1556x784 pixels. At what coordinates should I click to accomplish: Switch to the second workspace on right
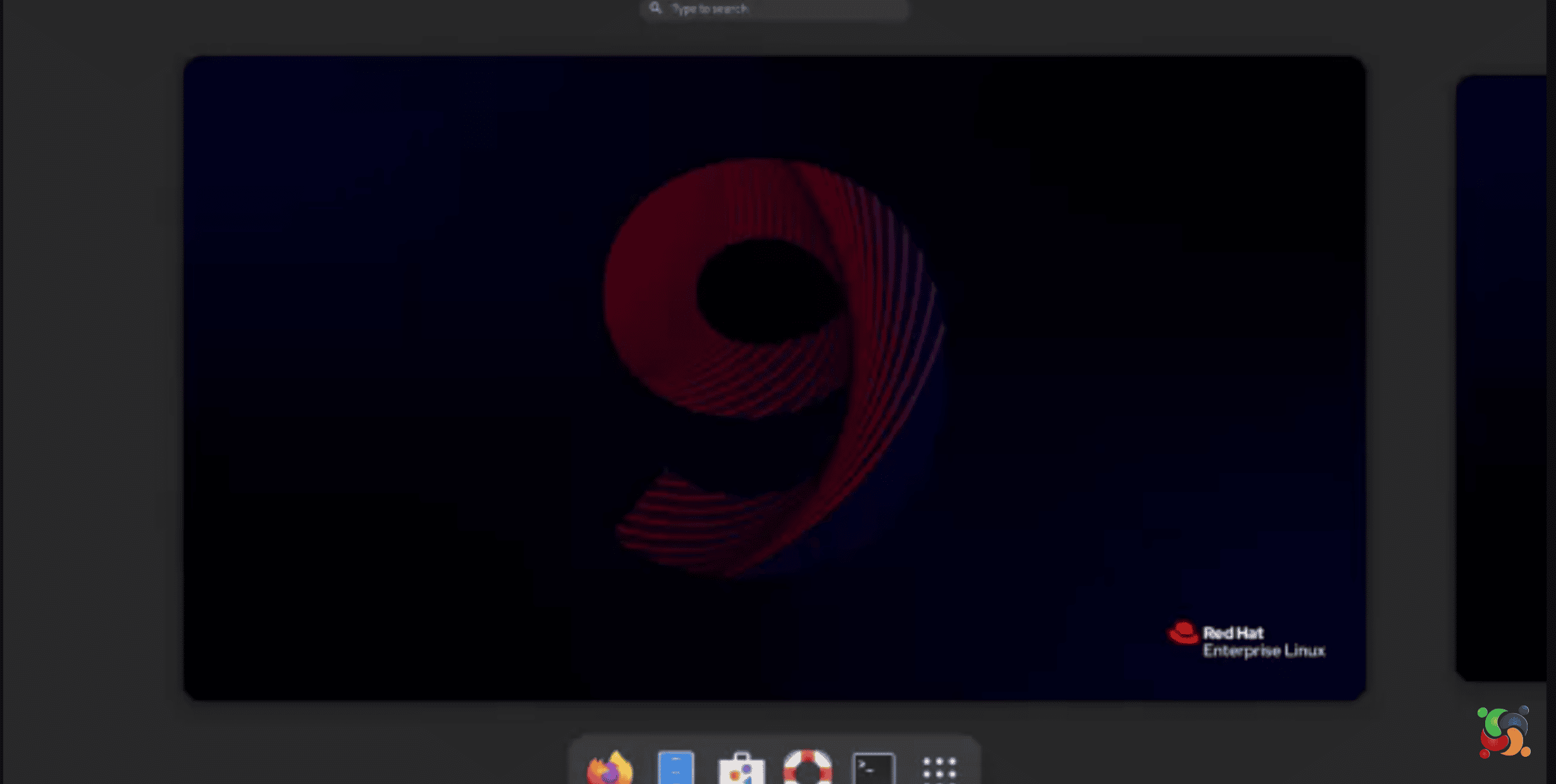click(x=1502, y=378)
